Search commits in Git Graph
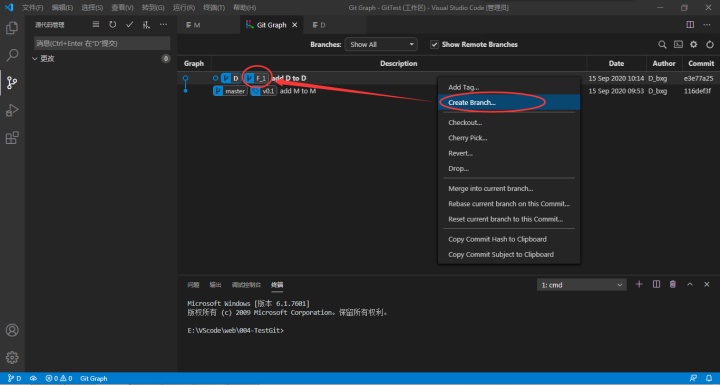Viewport: 720px width, 385px height. pos(662,45)
